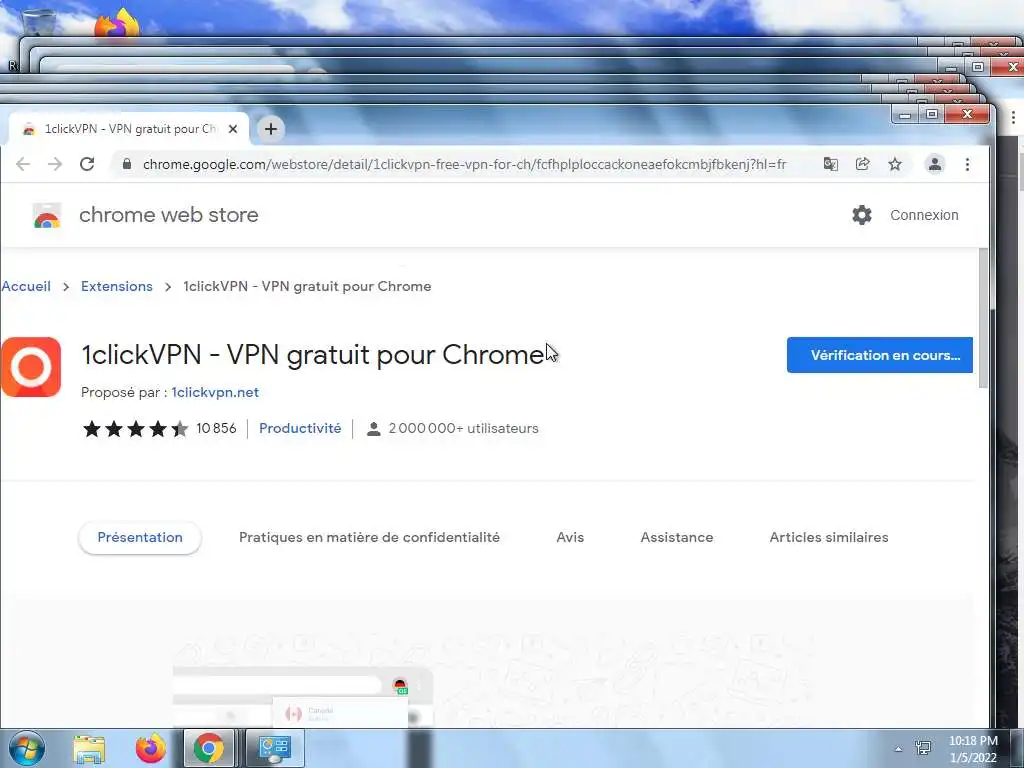Image resolution: width=1024 pixels, height=768 pixels.
Task: Select the Présentation tab
Action: click(x=140, y=537)
